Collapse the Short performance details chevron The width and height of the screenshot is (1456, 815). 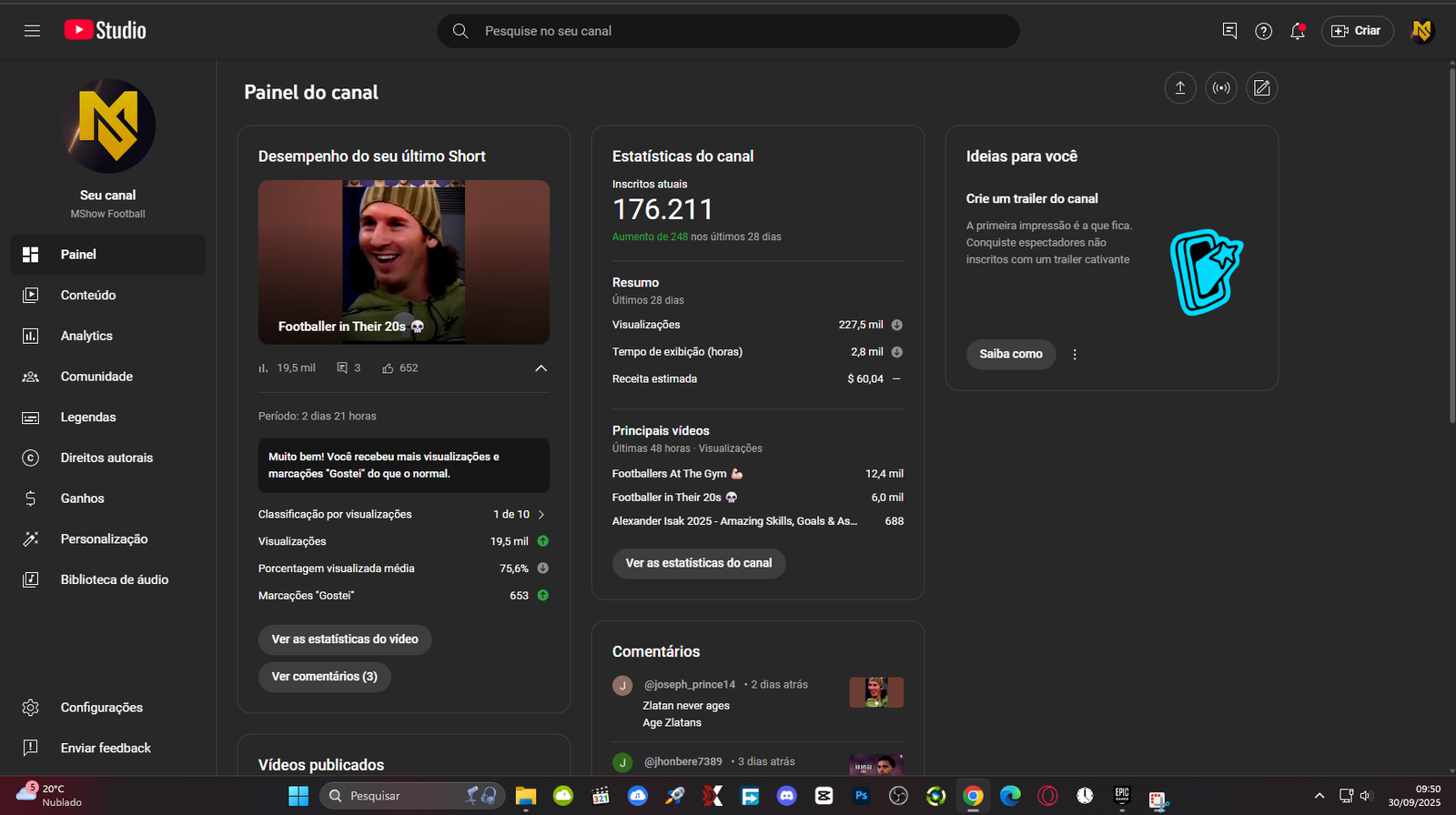pyautogui.click(x=541, y=368)
